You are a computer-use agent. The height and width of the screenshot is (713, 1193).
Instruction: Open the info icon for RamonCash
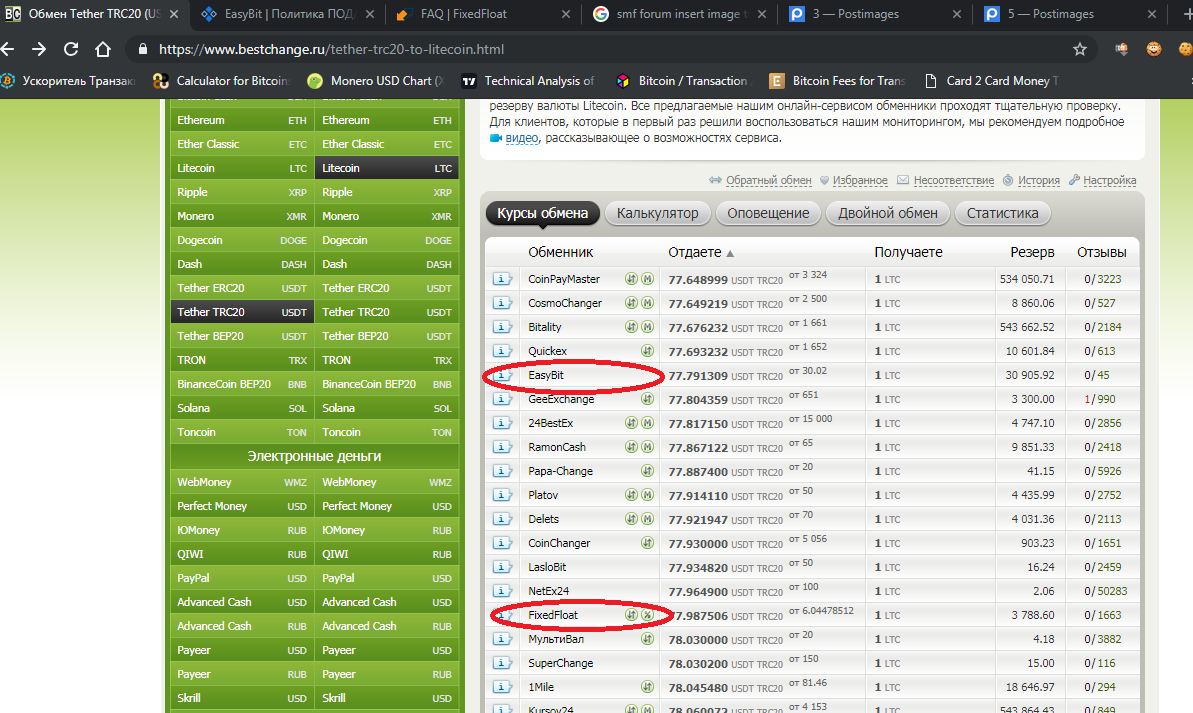(x=501, y=447)
